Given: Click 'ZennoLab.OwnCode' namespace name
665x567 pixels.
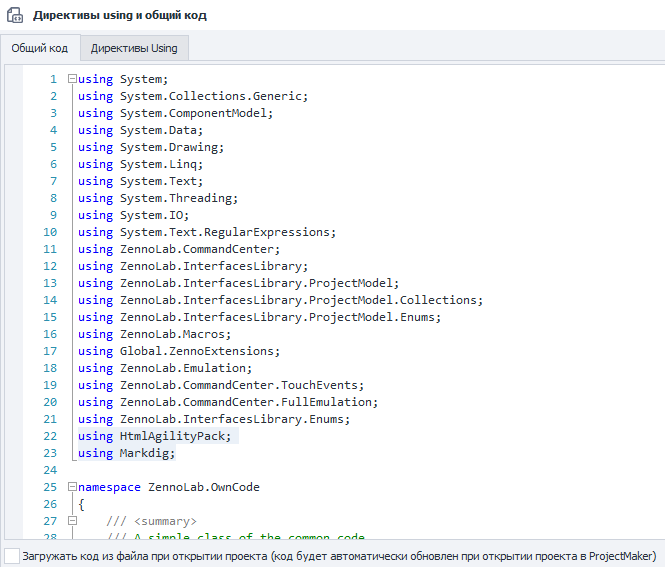Looking at the screenshot, I should coord(204,487).
